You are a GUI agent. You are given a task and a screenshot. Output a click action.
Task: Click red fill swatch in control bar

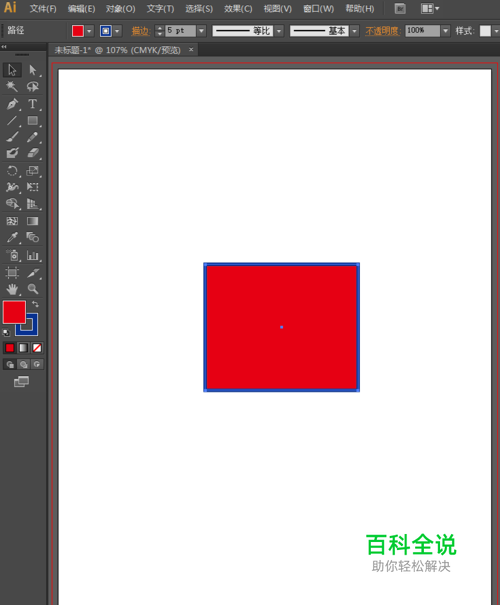[78, 31]
